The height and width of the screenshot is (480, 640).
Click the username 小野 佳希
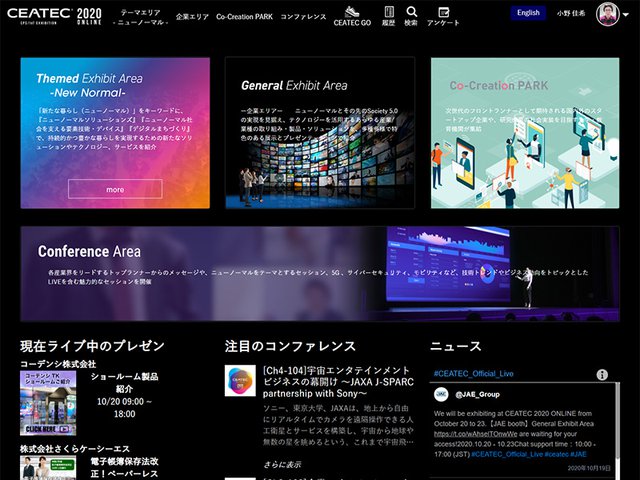pyautogui.click(x=571, y=13)
